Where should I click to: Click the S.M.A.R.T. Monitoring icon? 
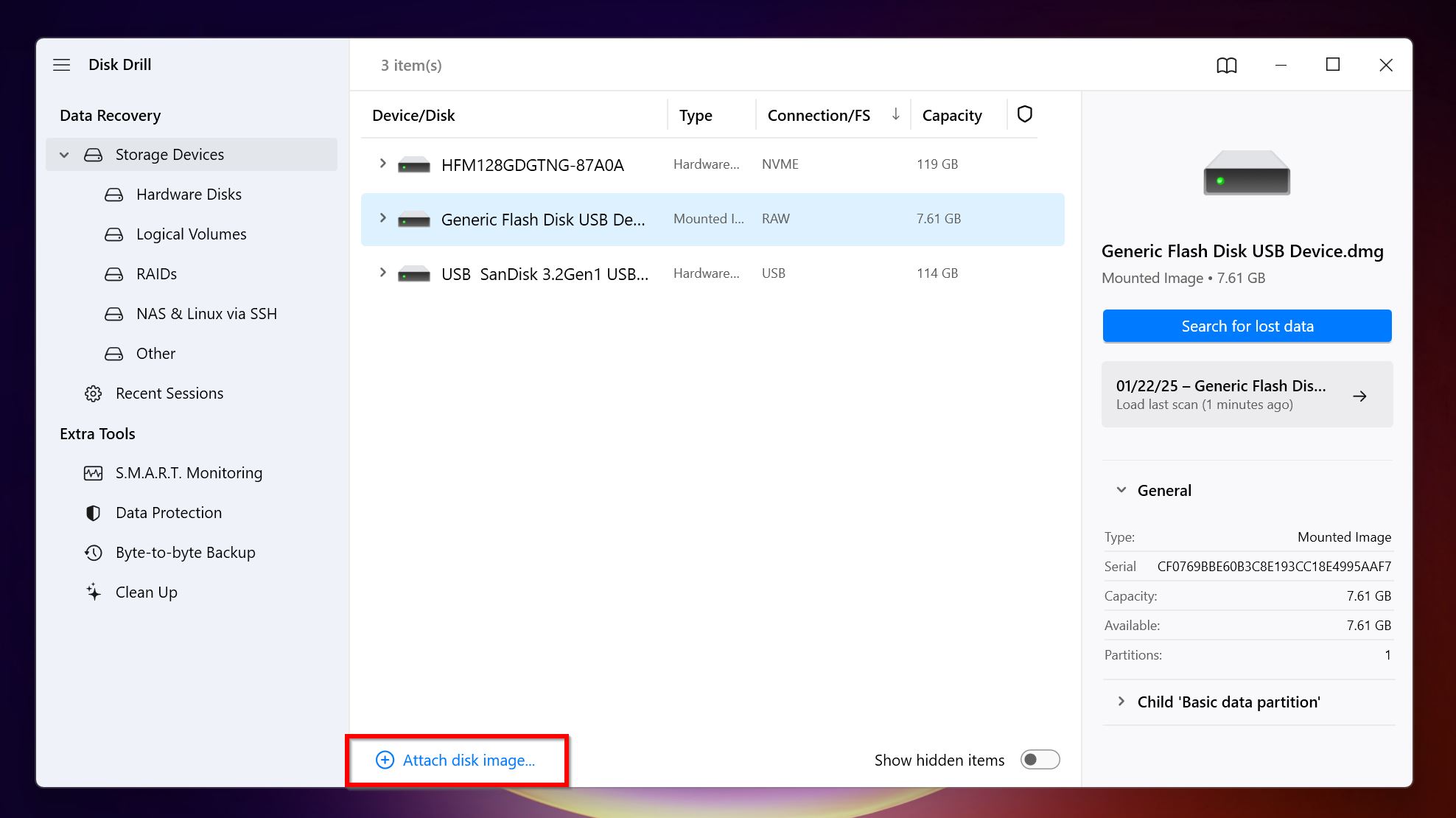pyautogui.click(x=94, y=473)
